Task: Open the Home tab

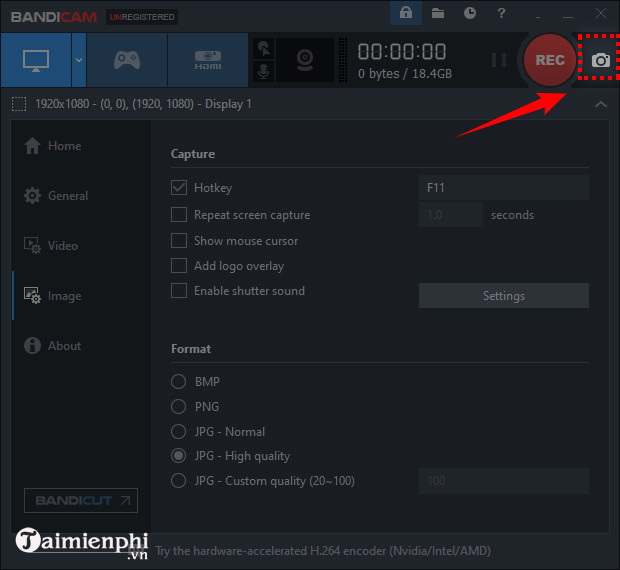Action: pos(53,146)
